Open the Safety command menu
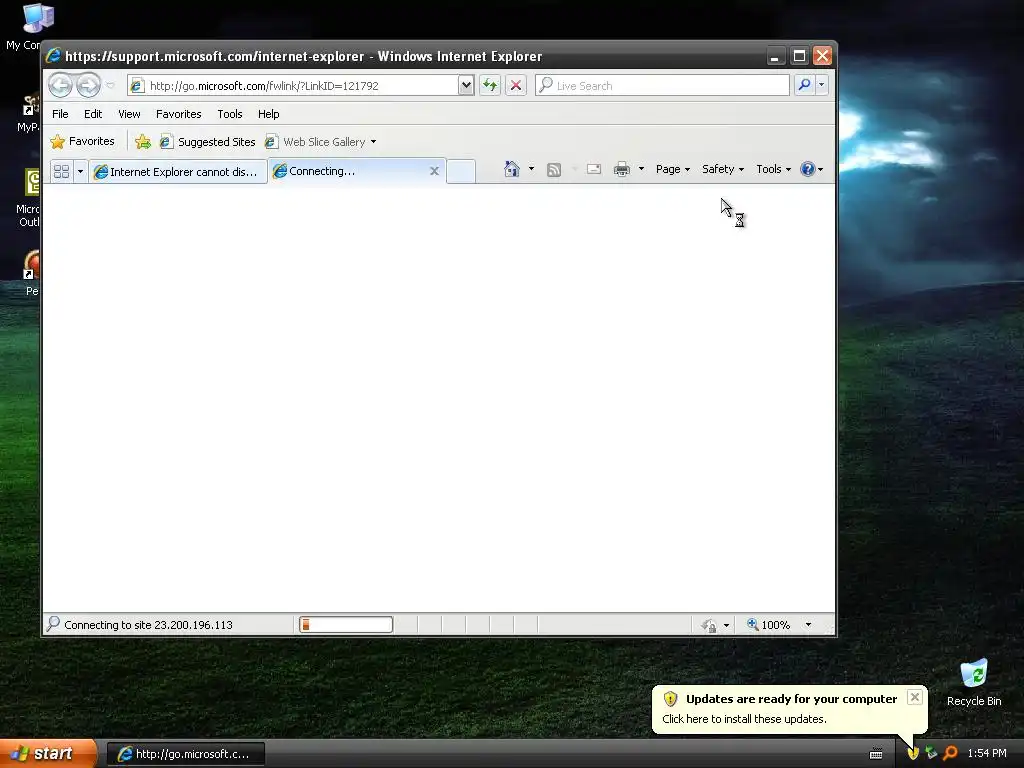1024x768 pixels. (723, 169)
